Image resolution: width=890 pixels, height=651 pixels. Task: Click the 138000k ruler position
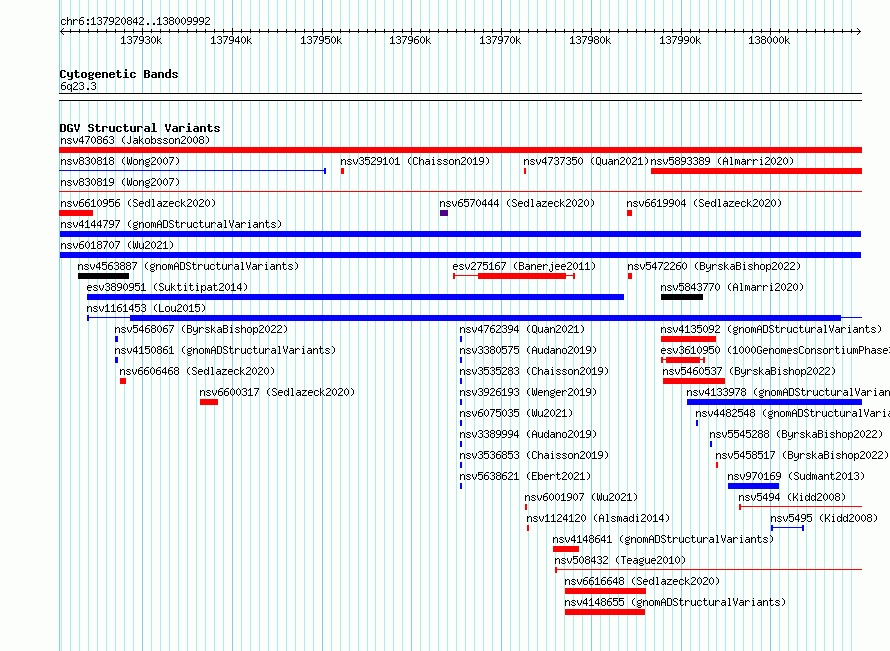tap(769, 40)
